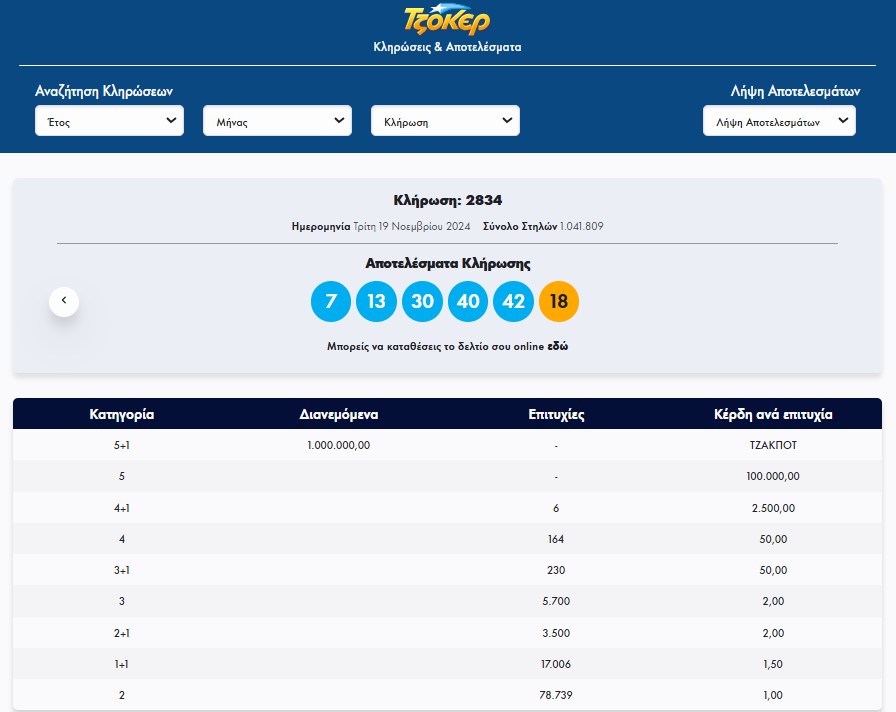896x712 pixels.
Task: Select the blue number 30 ball
Action: tap(422, 302)
